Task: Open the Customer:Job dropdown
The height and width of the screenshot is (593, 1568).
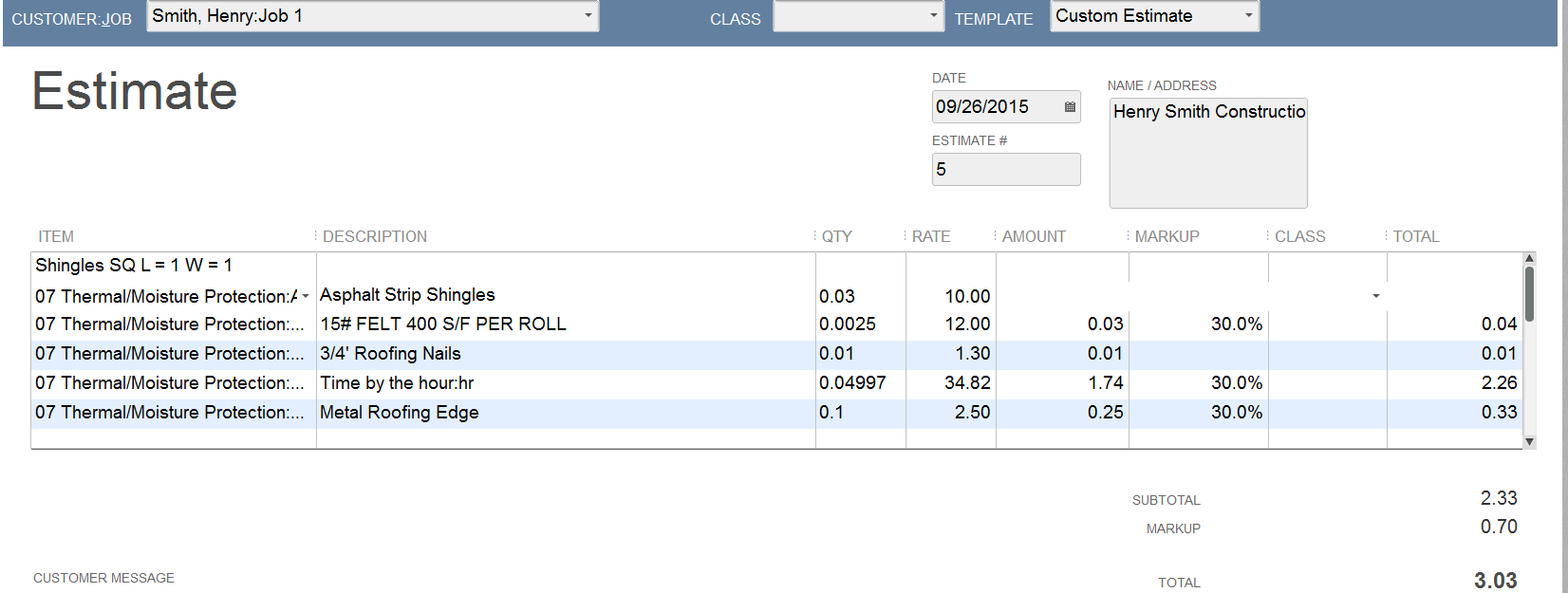Action: click(x=588, y=16)
